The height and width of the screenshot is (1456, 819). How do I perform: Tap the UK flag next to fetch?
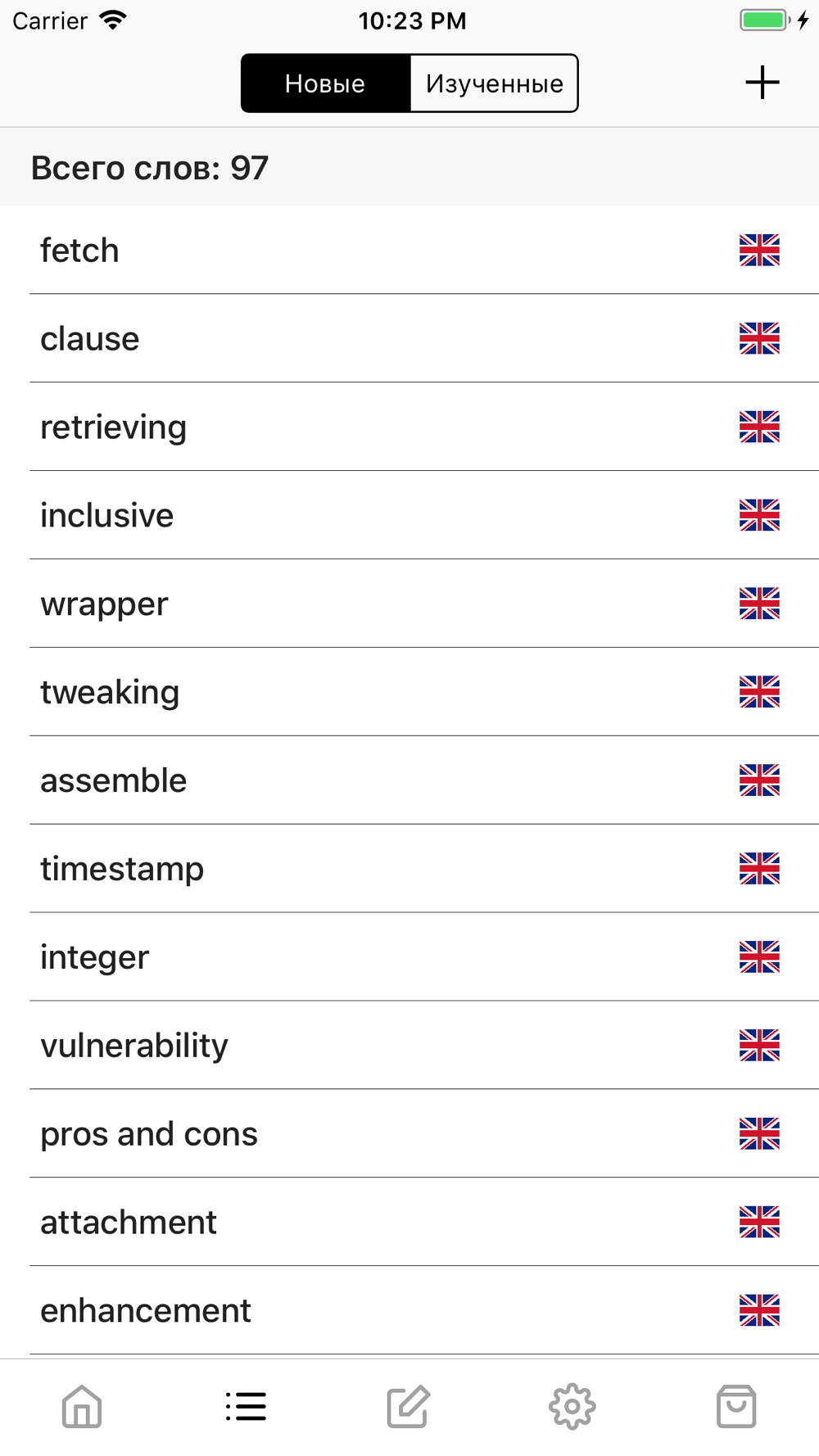pyautogui.click(x=759, y=251)
